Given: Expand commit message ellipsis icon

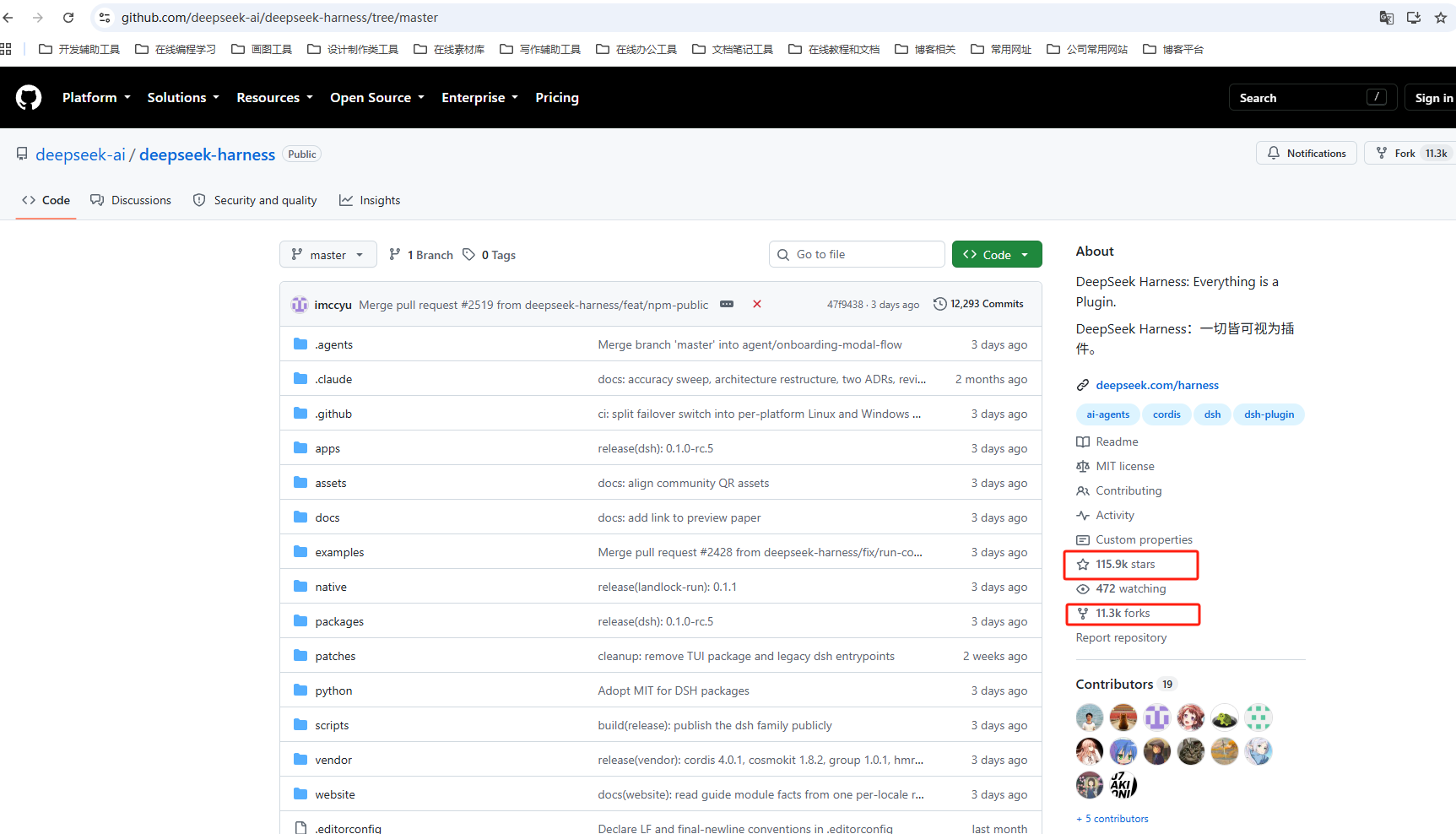Looking at the screenshot, I should pos(727,304).
